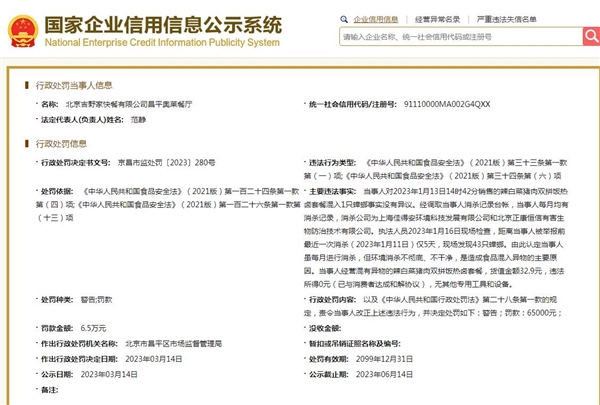Open the 严重违法失信名单 tab
This screenshot has height=405, width=600.
tap(506, 20)
